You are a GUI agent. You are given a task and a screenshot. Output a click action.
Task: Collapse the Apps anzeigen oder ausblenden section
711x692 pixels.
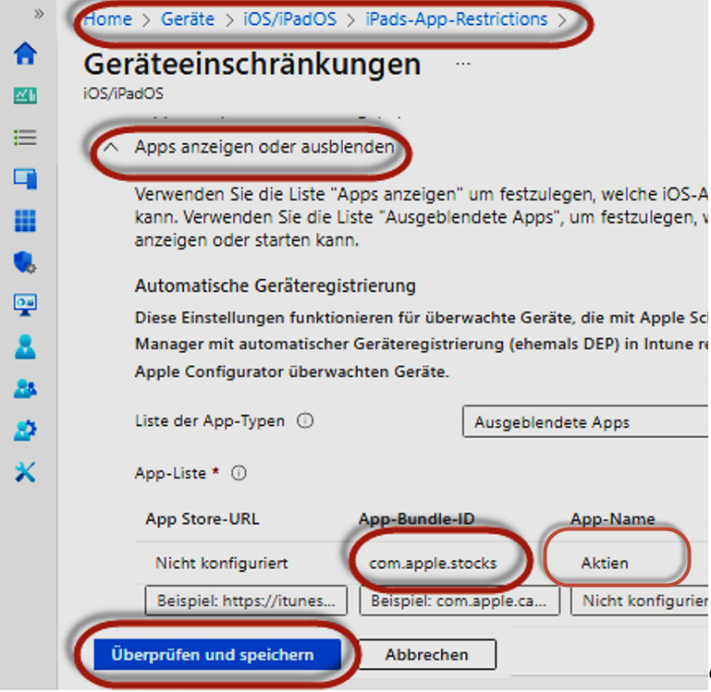(x=112, y=147)
